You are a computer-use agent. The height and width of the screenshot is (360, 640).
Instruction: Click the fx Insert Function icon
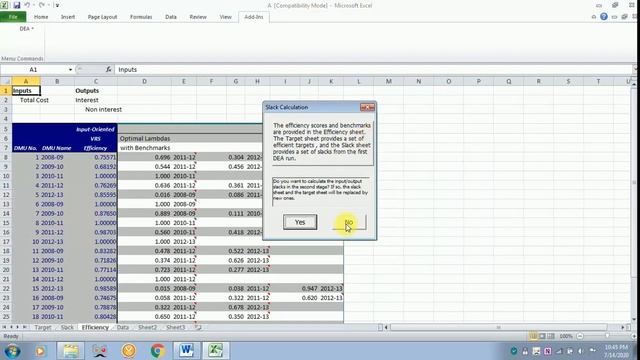[108, 69]
